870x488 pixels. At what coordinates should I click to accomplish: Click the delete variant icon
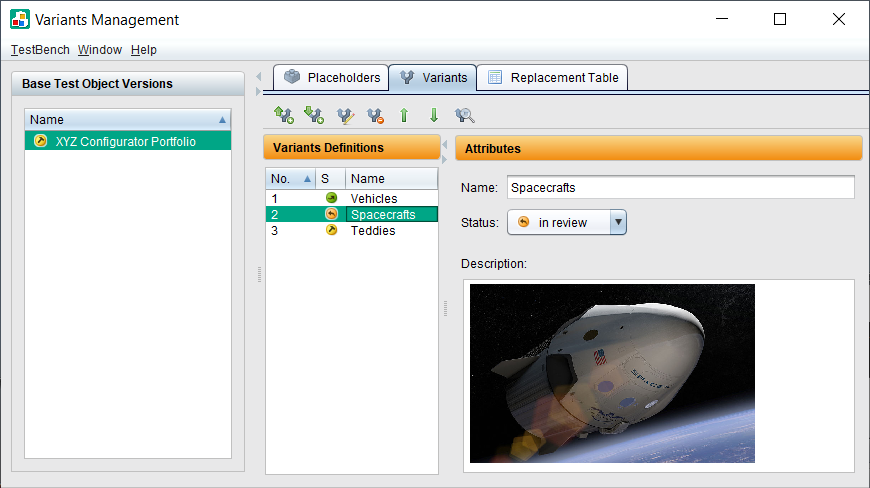tap(375, 116)
